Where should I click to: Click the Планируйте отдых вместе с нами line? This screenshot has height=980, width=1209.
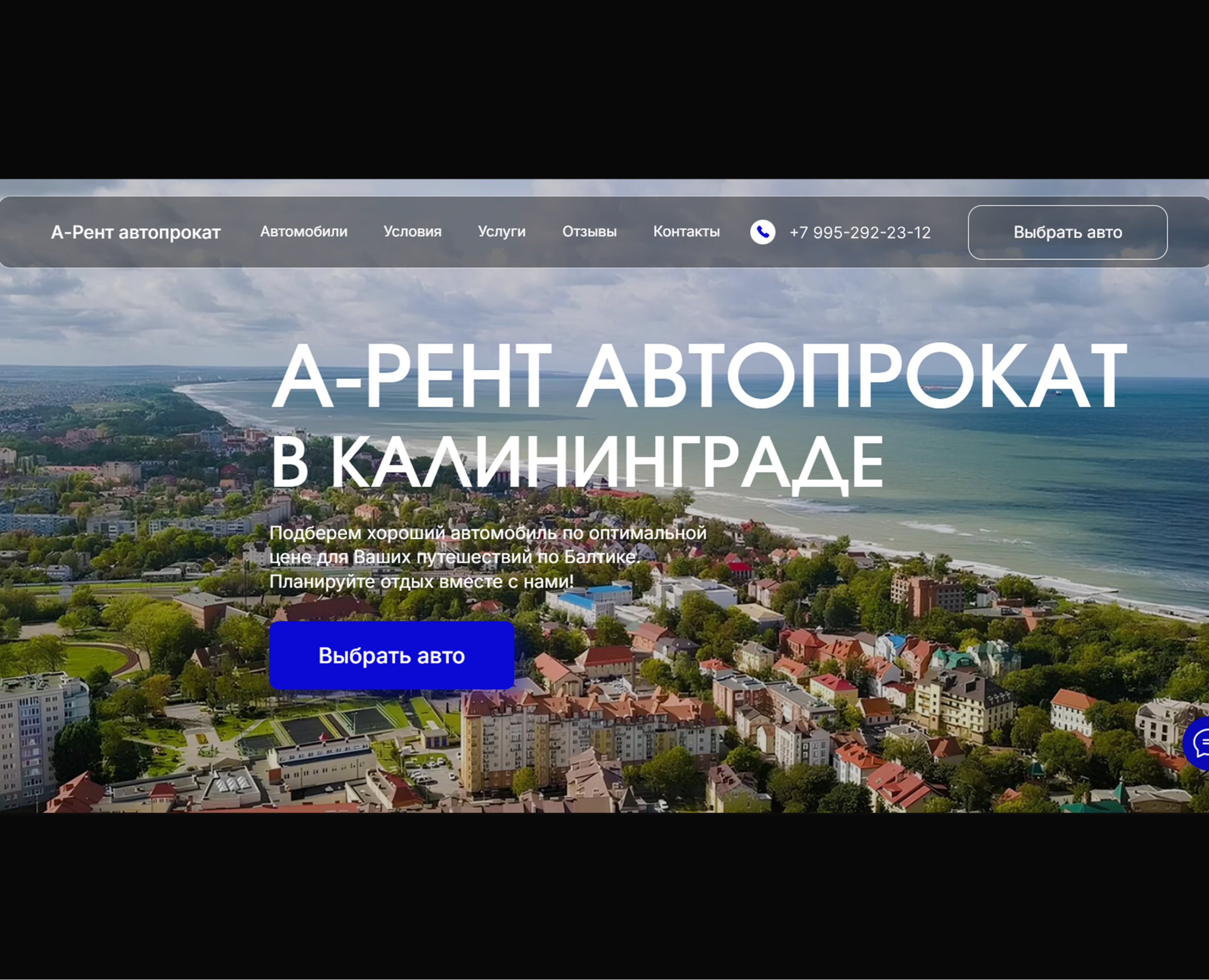tap(421, 581)
